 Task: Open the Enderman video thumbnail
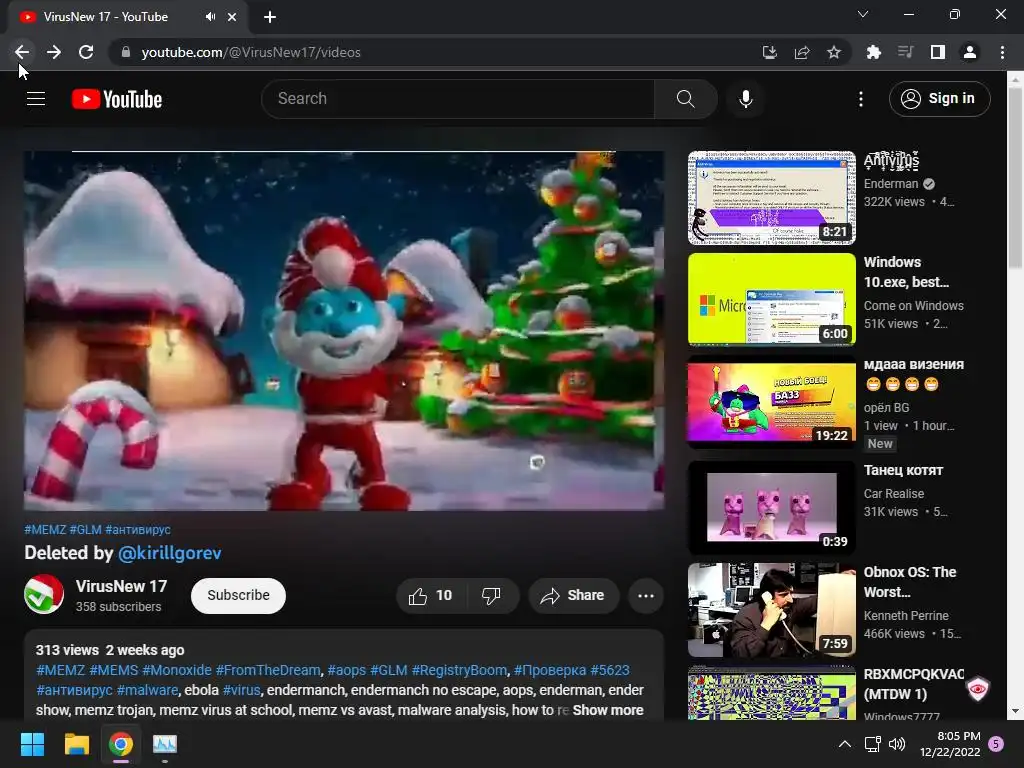772,198
